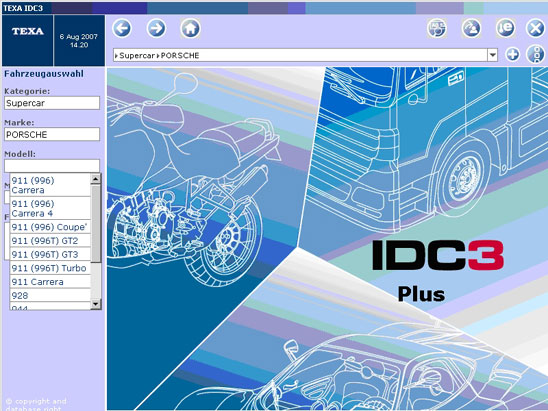Click the empty Modell input field
Screen dimensions: 548x411
point(52,166)
